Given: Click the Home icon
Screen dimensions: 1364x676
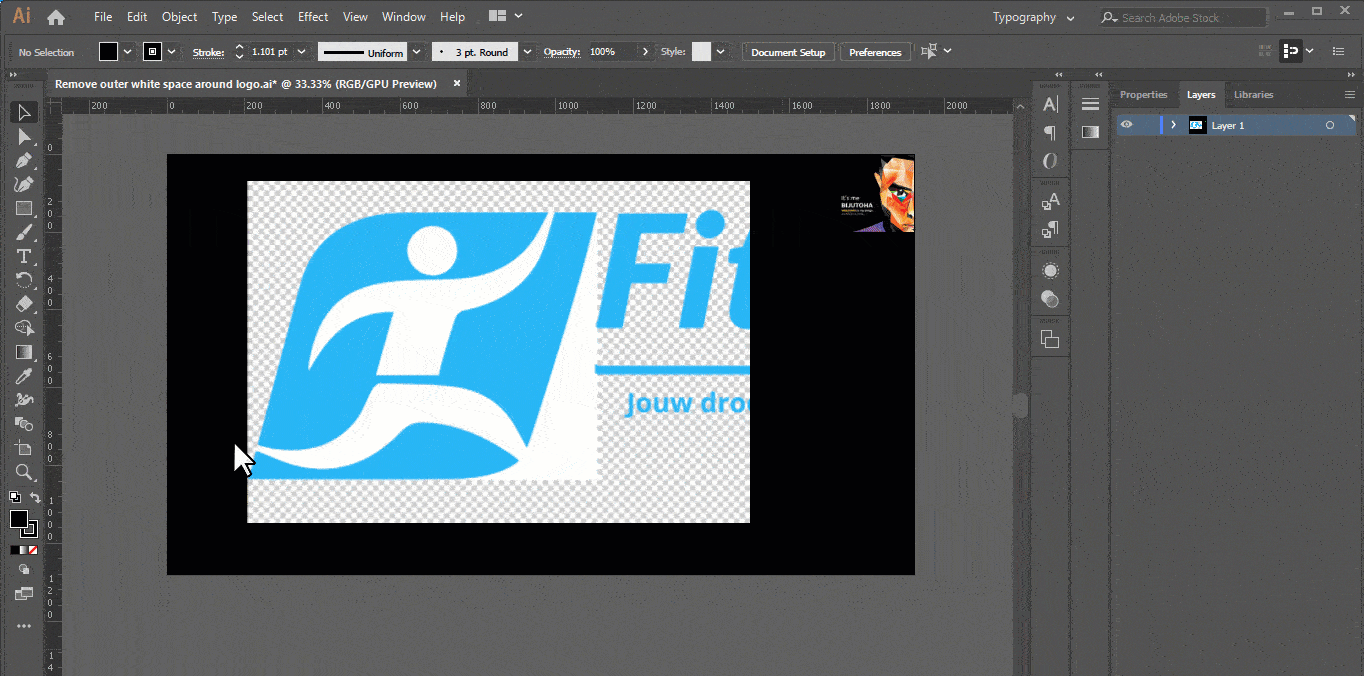Looking at the screenshot, I should [x=56, y=17].
